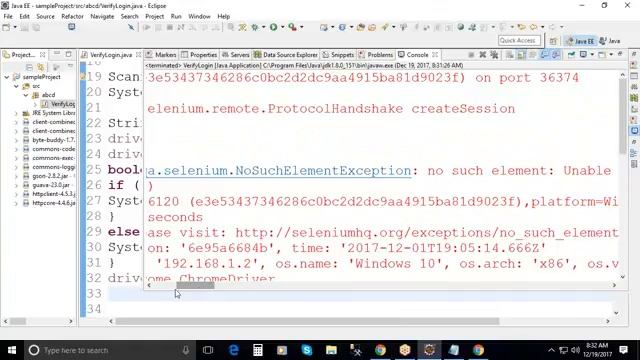Image resolution: width=640 pixels, height=360 pixels.
Task: Open Calculator from the taskbar
Action: (x=258, y=350)
